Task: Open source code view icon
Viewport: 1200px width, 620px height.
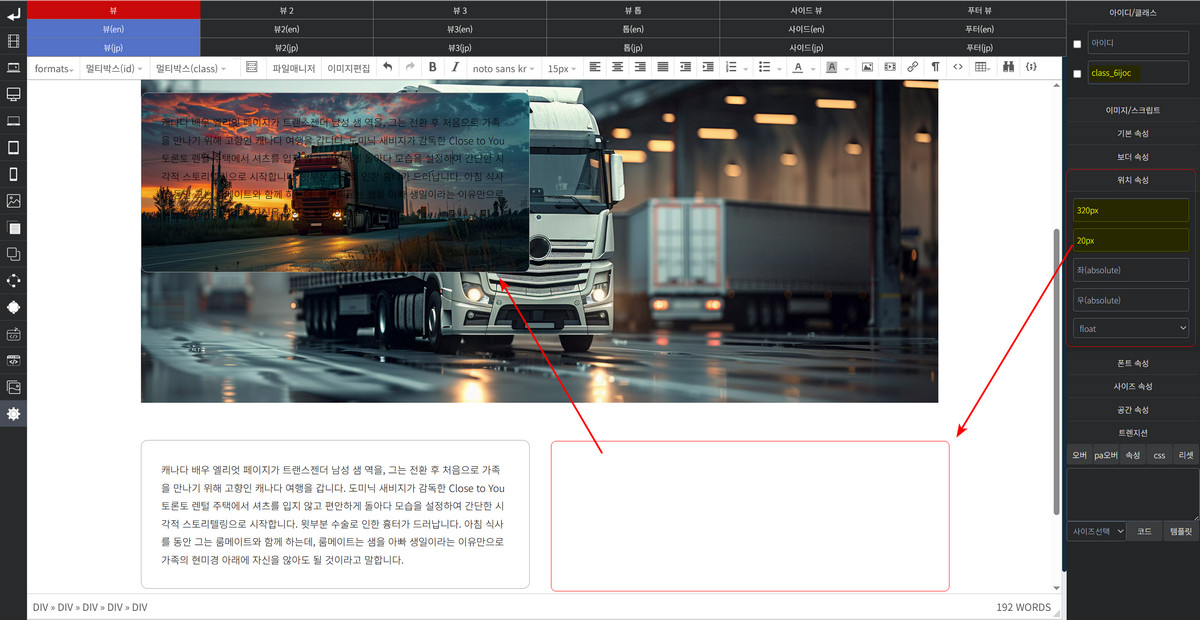Action: pos(958,67)
